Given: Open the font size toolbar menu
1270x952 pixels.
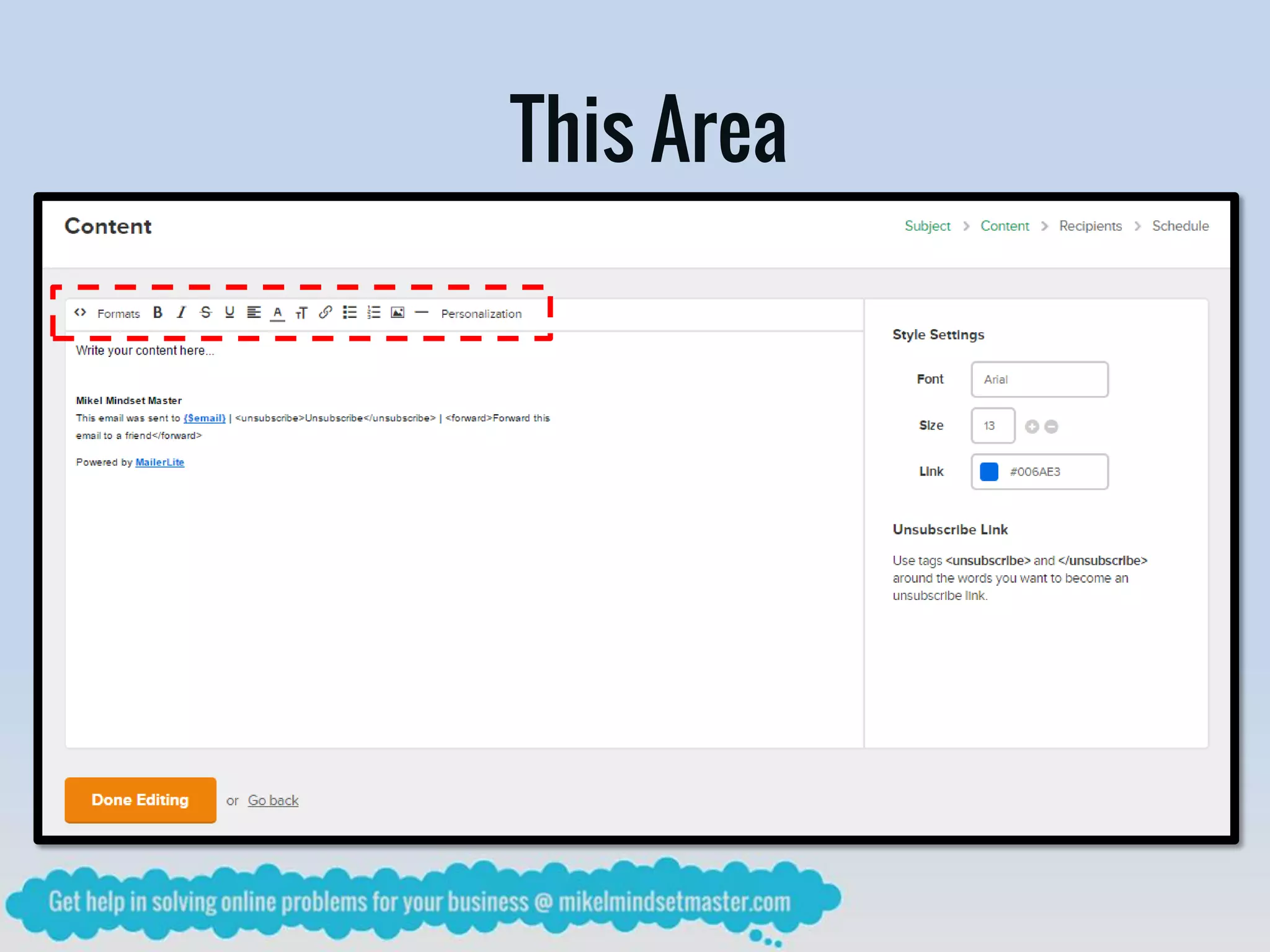Looking at the screenshot, I should click(301, 313).
